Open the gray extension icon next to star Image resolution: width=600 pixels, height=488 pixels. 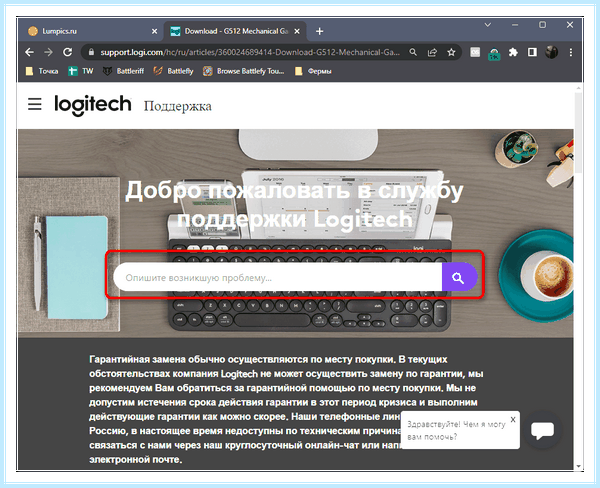pos(475,52)
